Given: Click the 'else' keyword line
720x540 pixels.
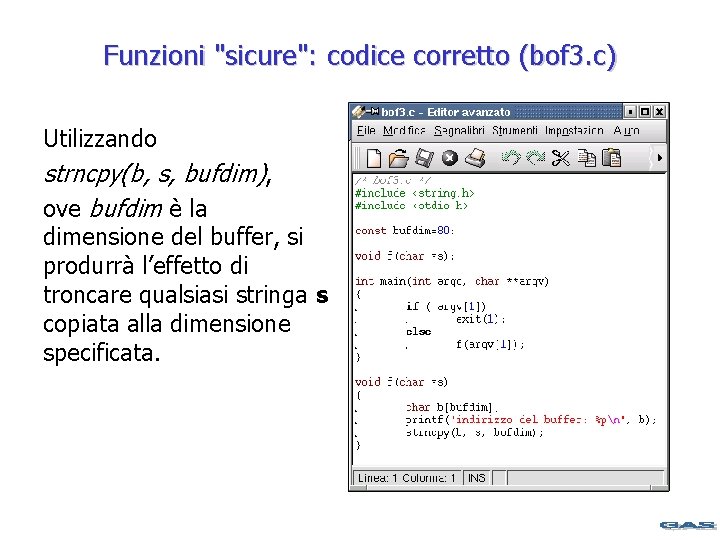Looking at the screenshot, I should (x=418, y=331).
